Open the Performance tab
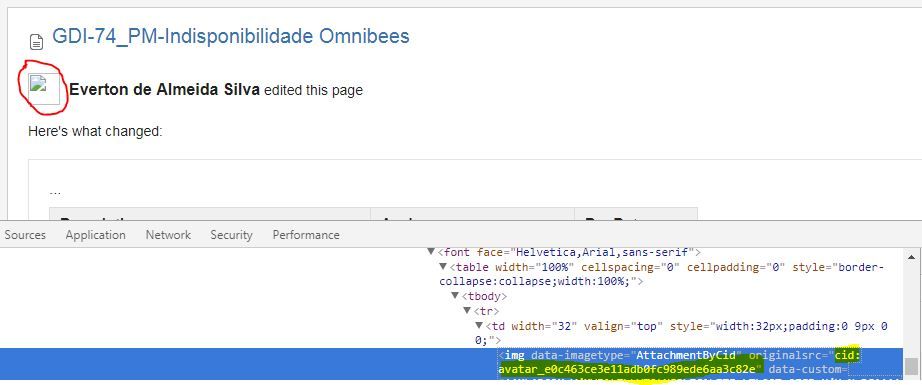 (306, 235)
